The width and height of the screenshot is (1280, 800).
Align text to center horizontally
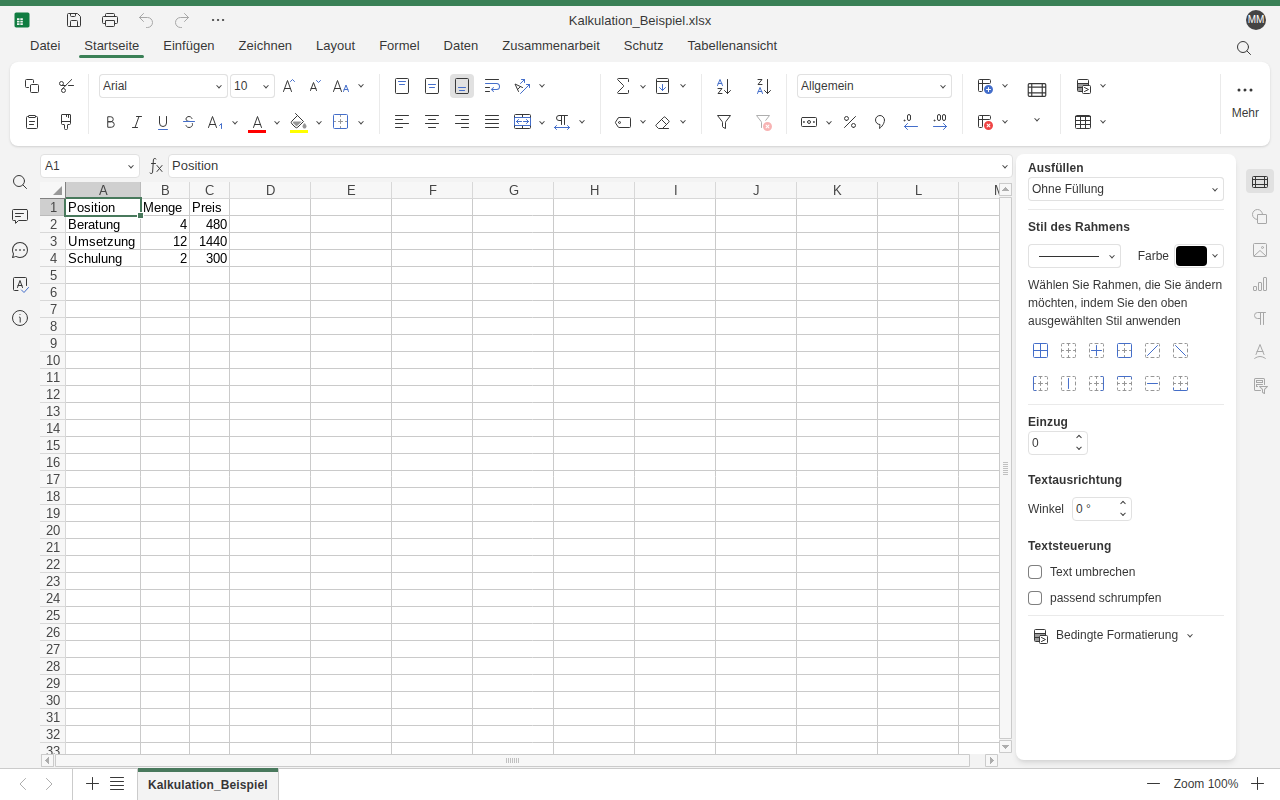432,122
